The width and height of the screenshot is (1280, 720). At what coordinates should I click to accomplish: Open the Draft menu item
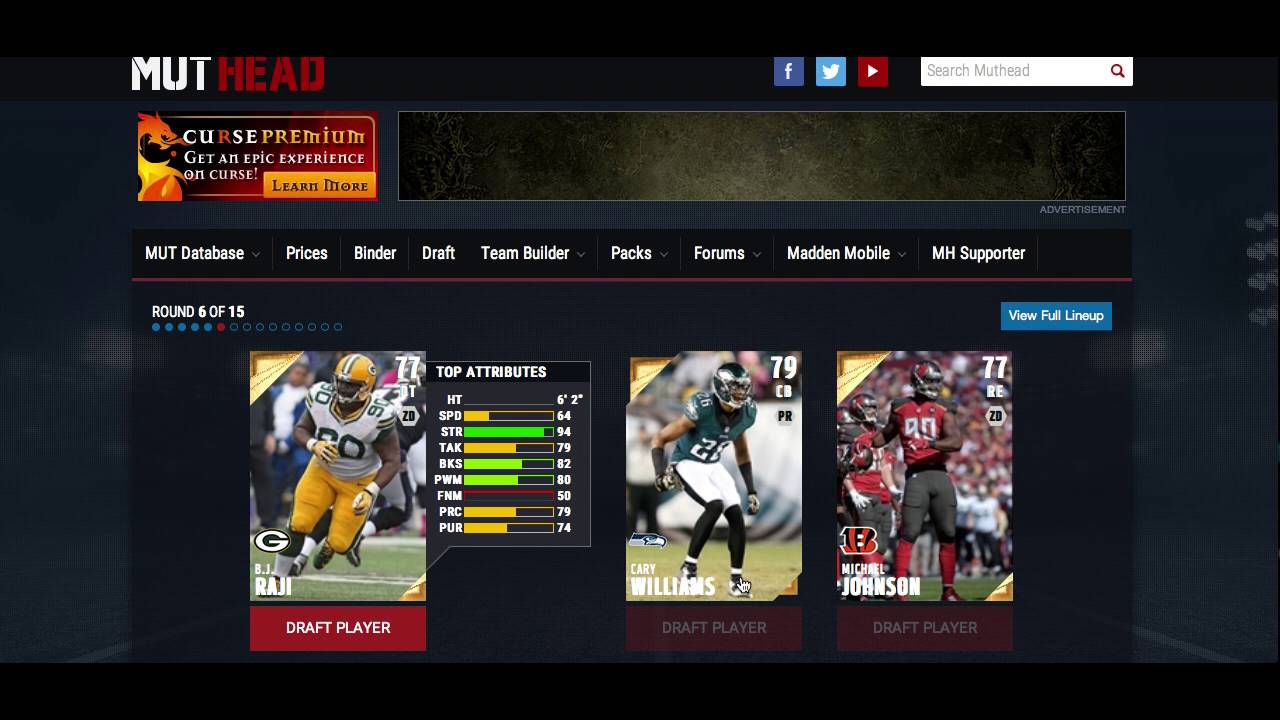(438, 253)
